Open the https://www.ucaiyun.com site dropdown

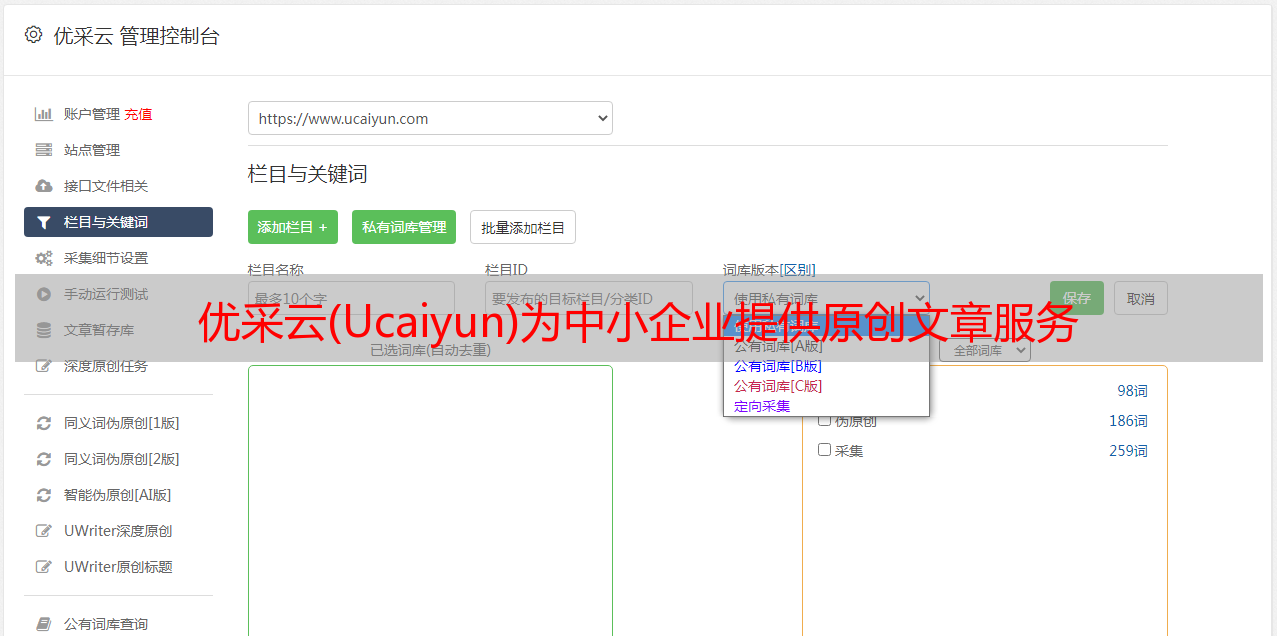tap(430, 118)
